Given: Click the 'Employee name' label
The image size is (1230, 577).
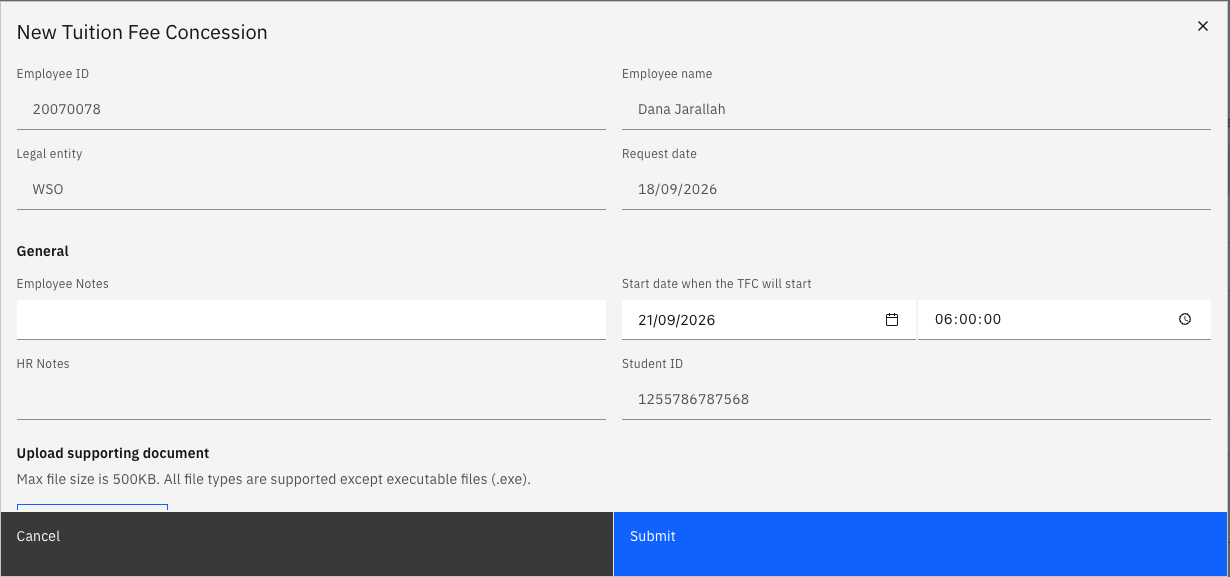Looking at the screenshot, I should click(667, 74).
